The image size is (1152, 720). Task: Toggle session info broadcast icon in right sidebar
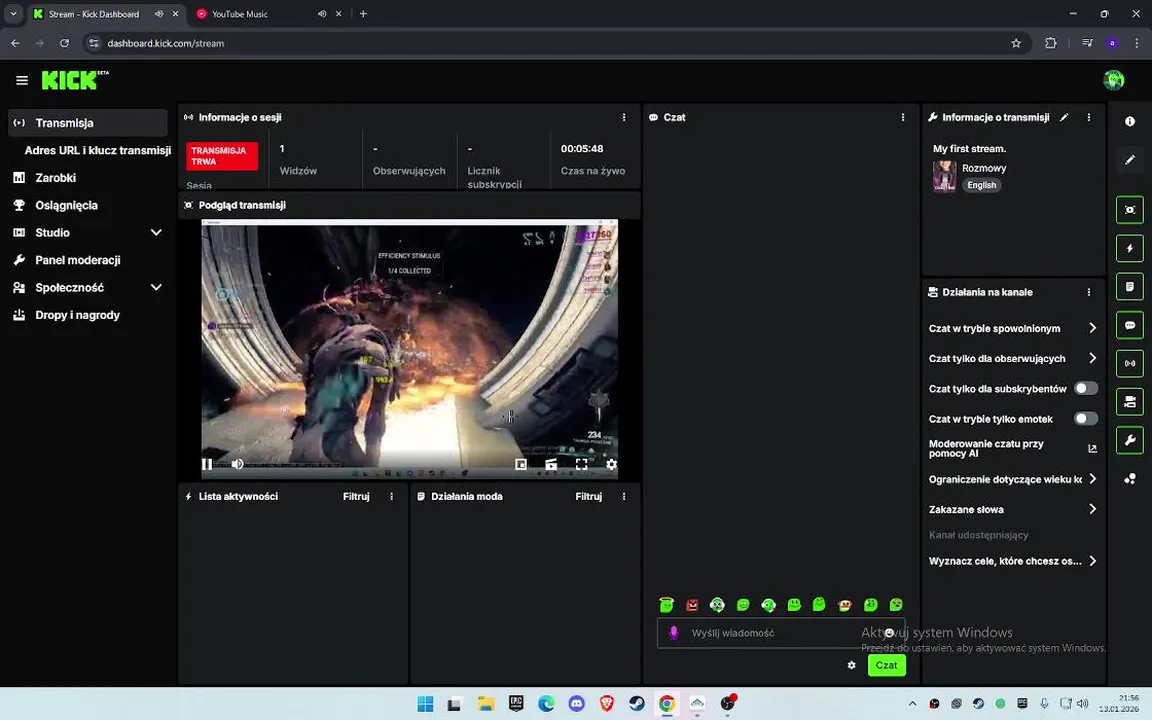click(1129, 363)
